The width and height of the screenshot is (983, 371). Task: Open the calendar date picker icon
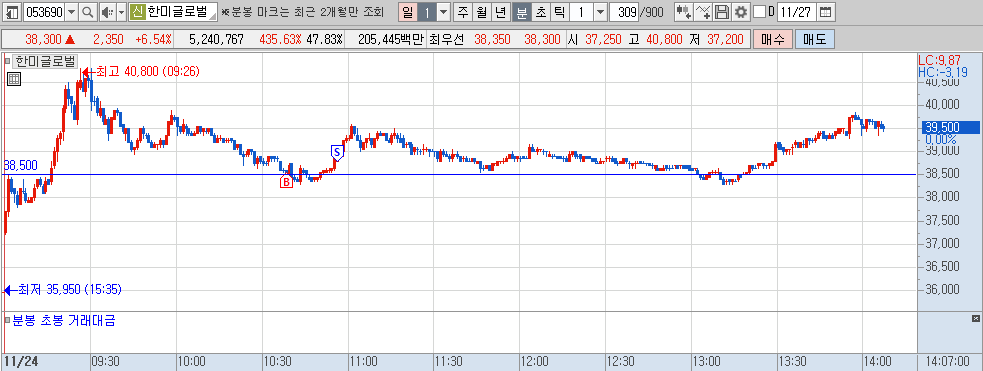(x=826, y=11)
